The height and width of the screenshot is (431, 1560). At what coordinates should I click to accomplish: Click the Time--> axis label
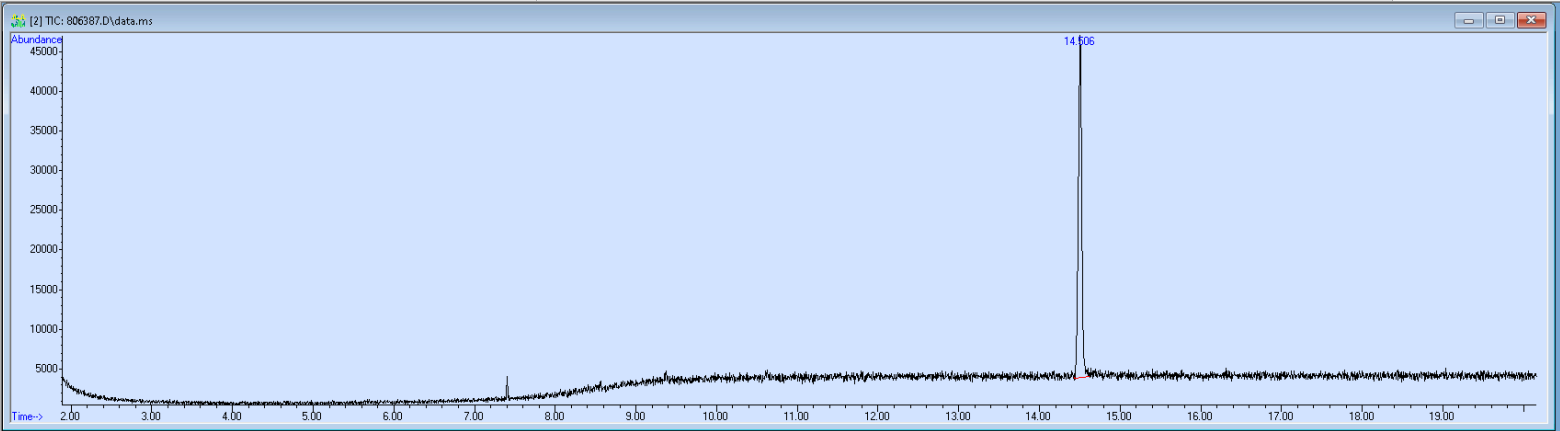pos(27,415)
